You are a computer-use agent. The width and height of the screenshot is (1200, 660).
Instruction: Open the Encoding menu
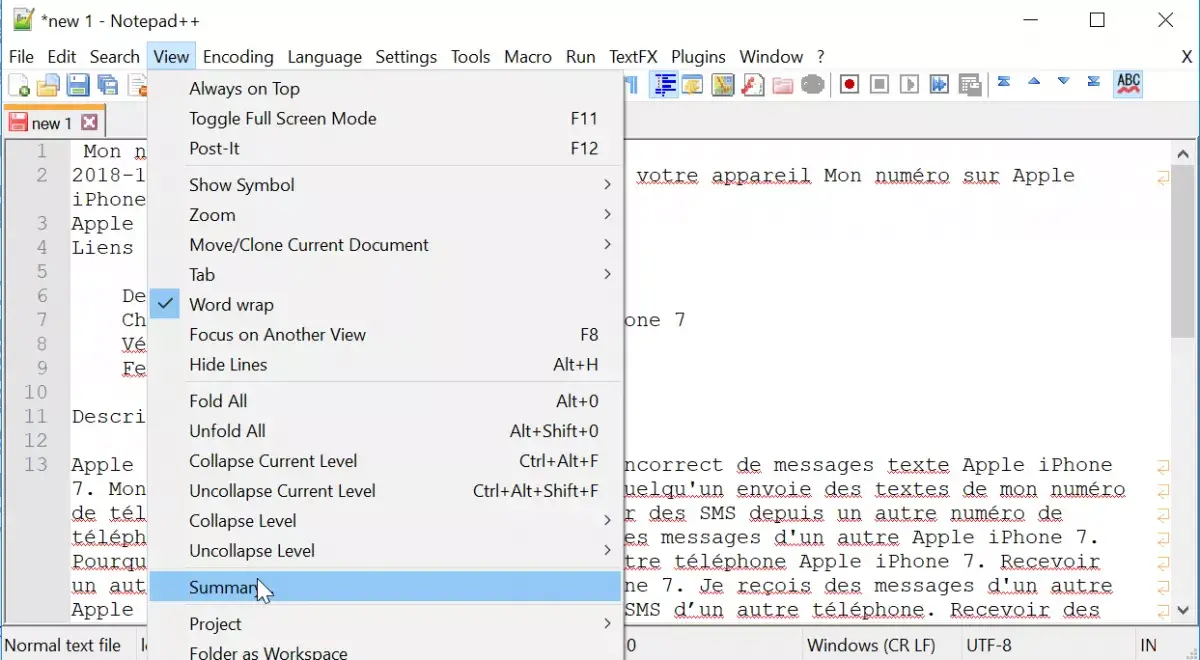tap(238, 57)
